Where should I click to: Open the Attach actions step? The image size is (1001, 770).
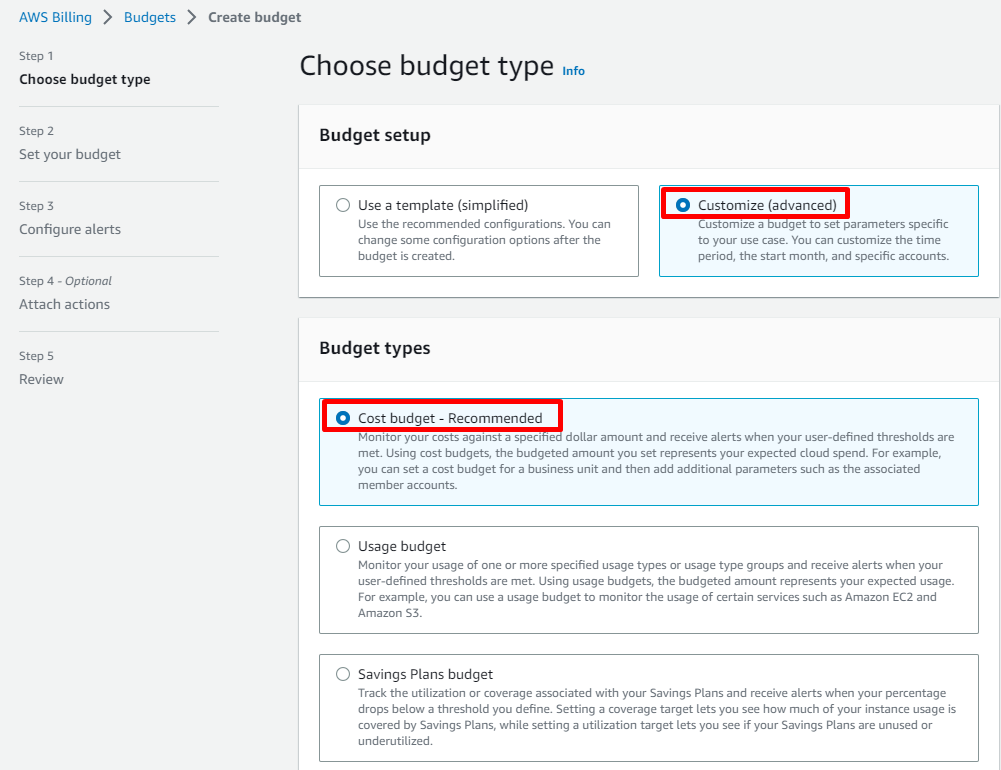pyautogui.click(x=64, y=304)
